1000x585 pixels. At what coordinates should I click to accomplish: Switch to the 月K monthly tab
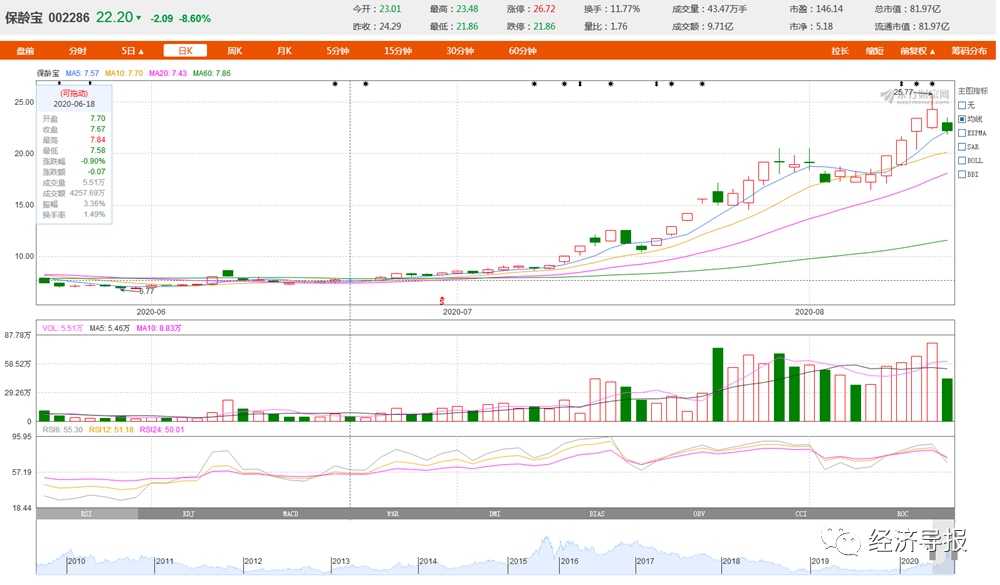(x=284, y=51)
